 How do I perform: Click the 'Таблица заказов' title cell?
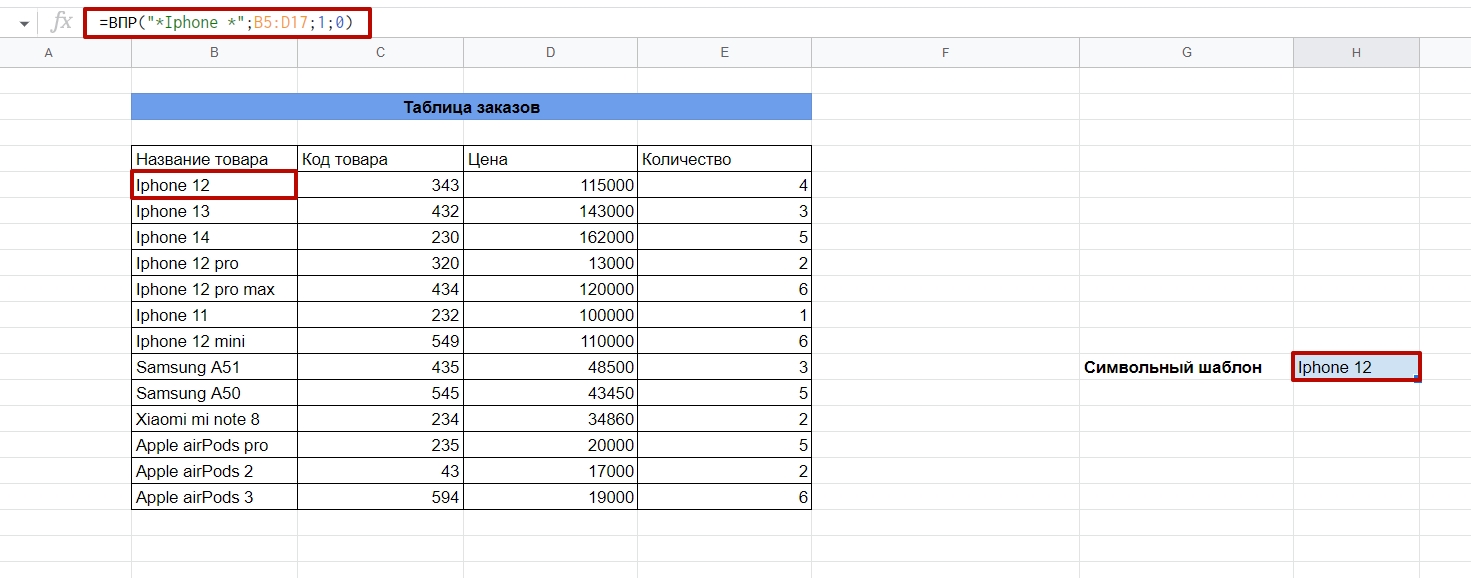(471, 107)
